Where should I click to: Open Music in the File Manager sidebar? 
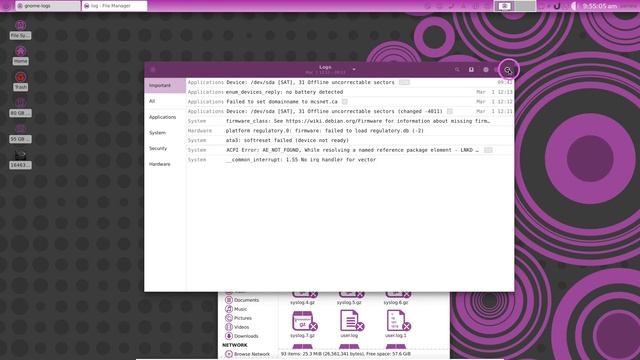237,309
